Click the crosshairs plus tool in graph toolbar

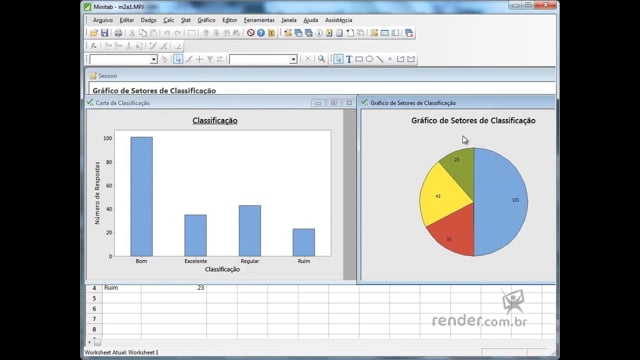coord(199,59)
